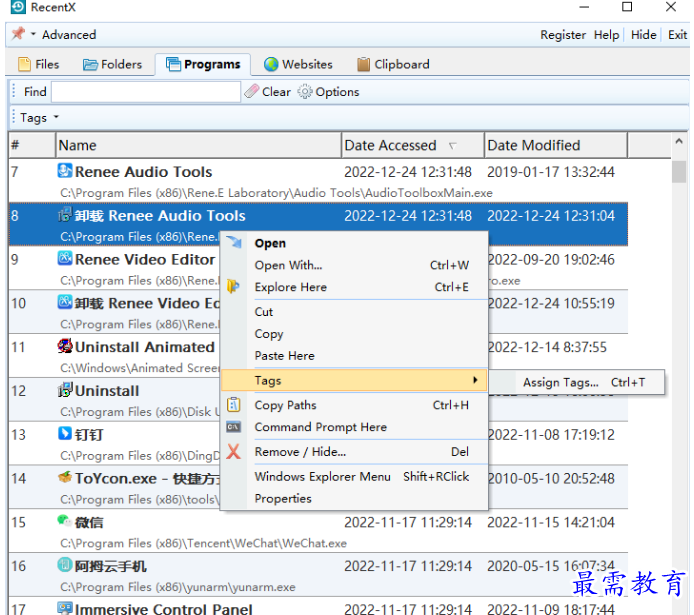Choose Copy Paths in the context menu
The width and height of the screenshot is (694, 615).
pyautogui.click(x=354, y=405)
